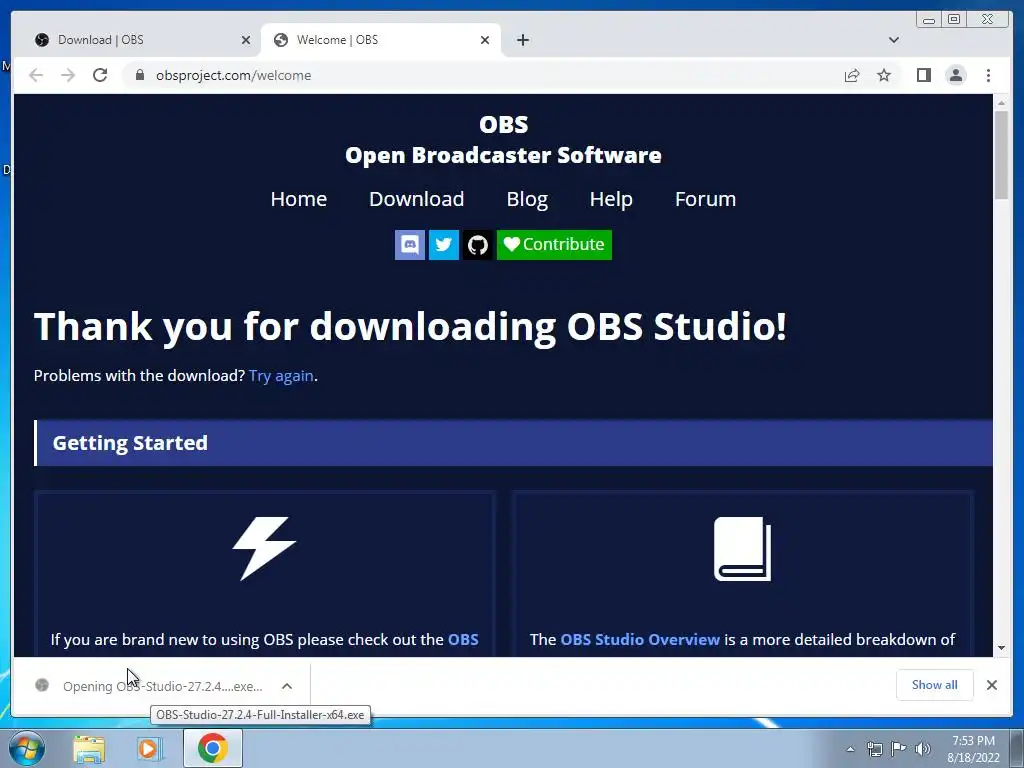1024x768 pixels.
Task: Reload the current page
Action: [x=100, y=75]
